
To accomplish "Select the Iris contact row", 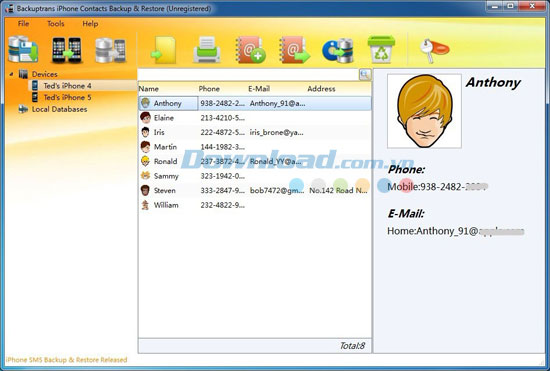I will 255,132.
